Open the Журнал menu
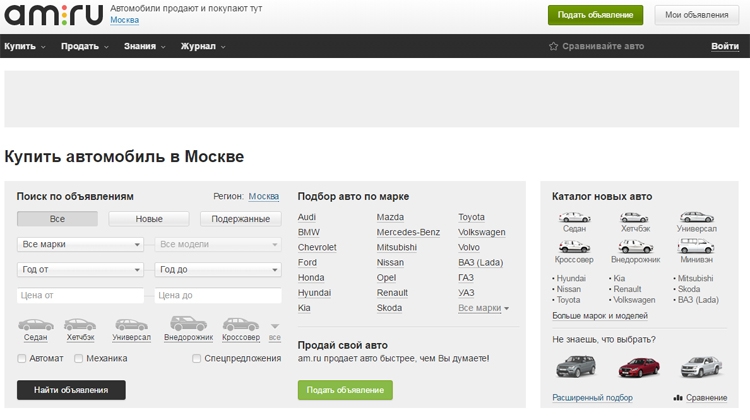 click(x=203, y=46)
